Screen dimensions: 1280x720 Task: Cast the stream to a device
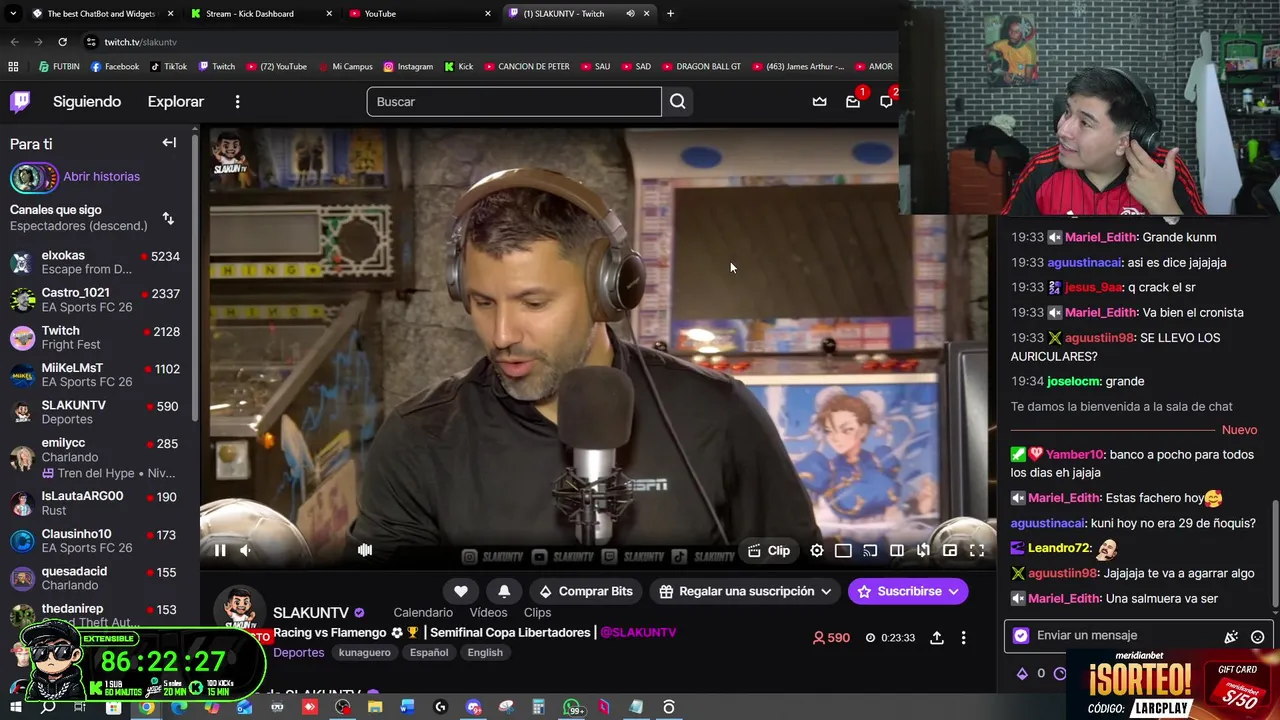[870, 550]
